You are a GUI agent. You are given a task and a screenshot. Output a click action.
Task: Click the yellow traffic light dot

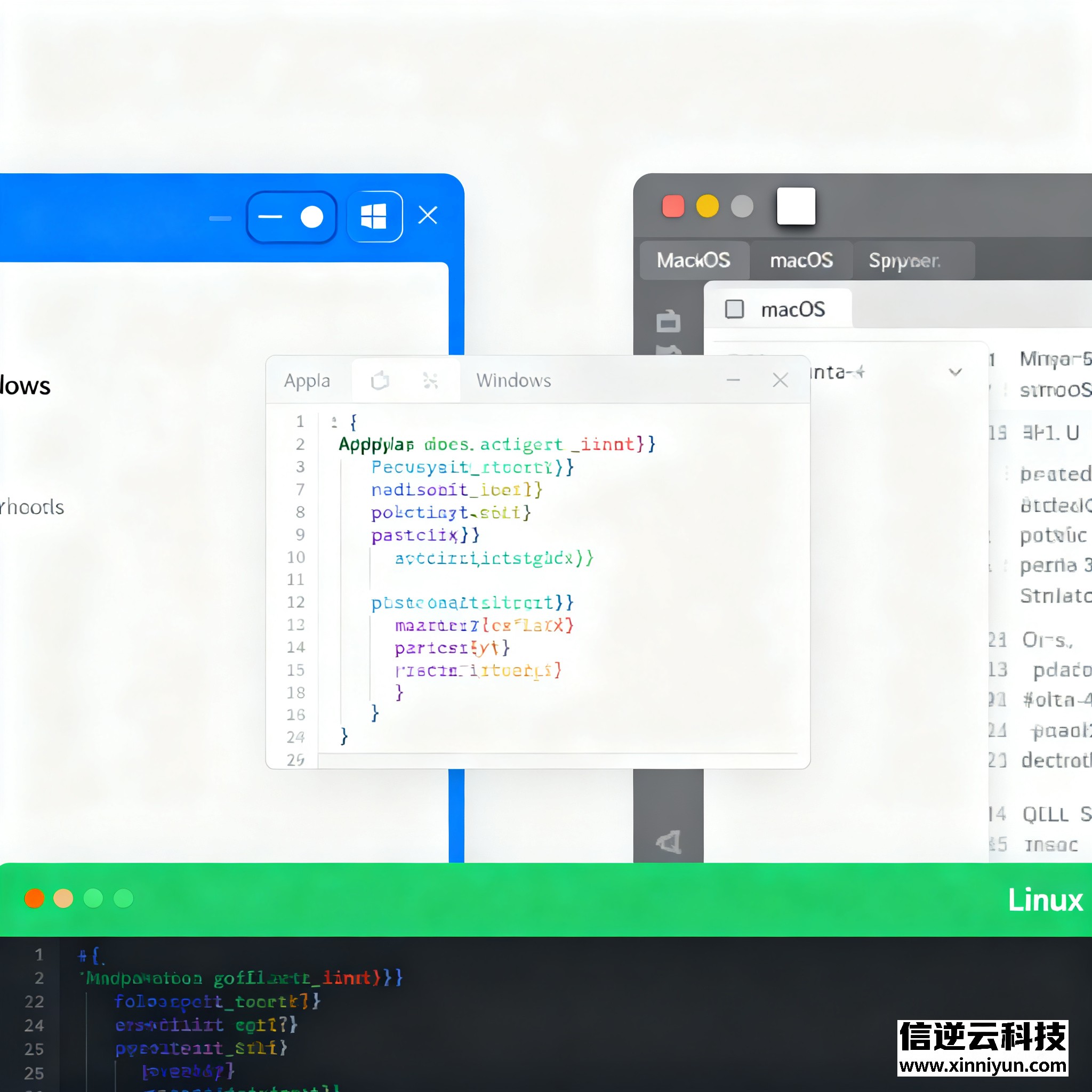click(x=707, y=206)
